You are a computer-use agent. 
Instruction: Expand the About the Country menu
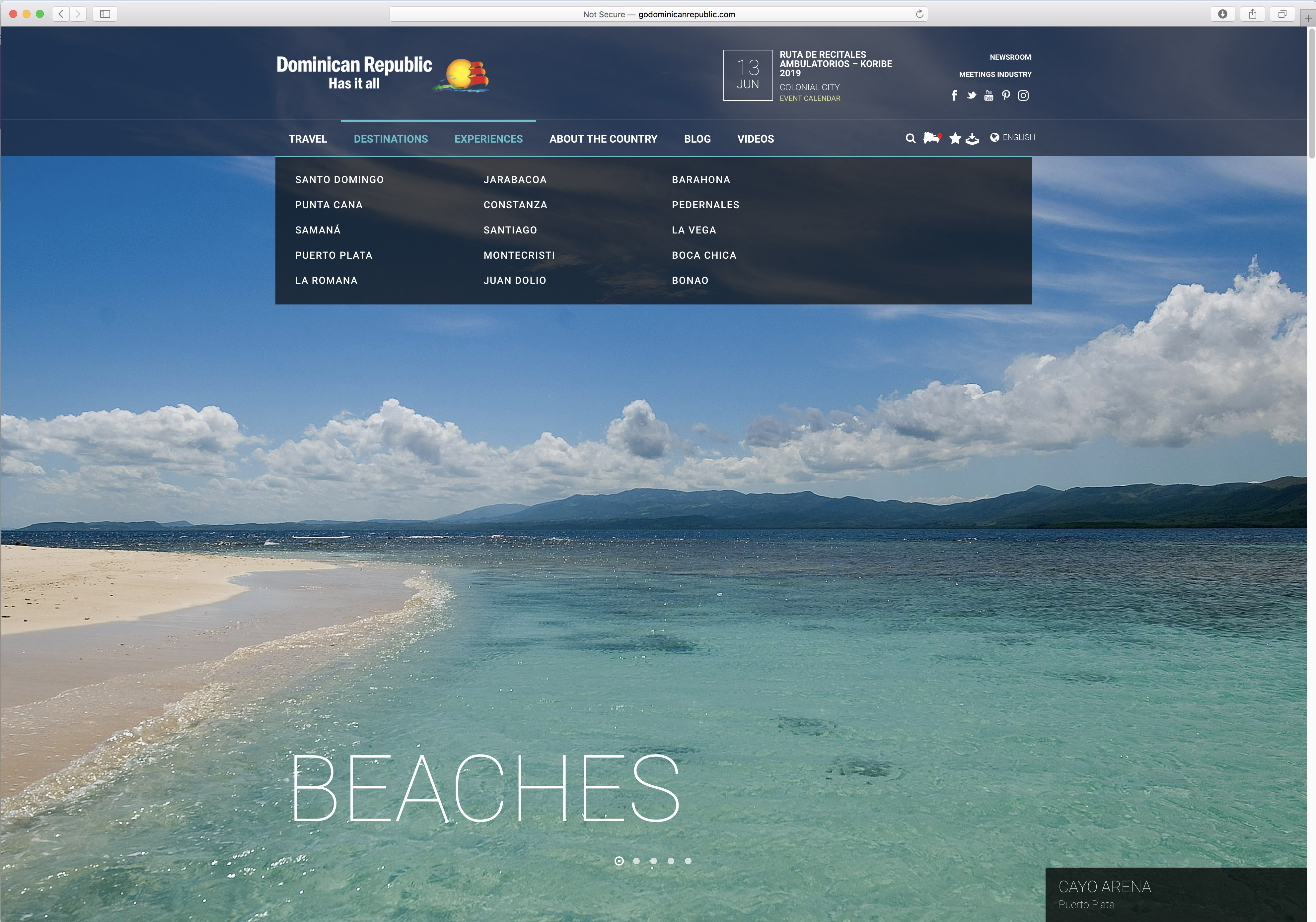(x=603, y=139)
